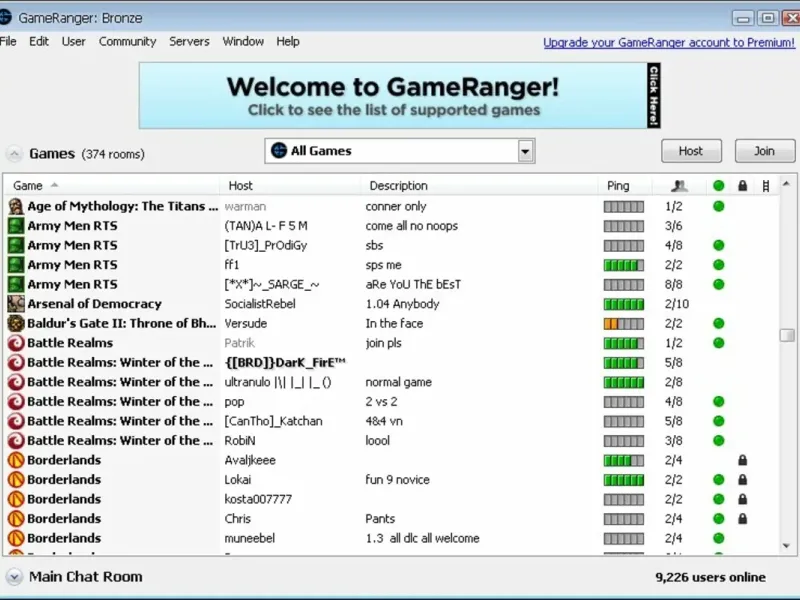Click the game list scrollbar thumb
The height and width of the screenshot is (600, 800).
coord(787,335)
